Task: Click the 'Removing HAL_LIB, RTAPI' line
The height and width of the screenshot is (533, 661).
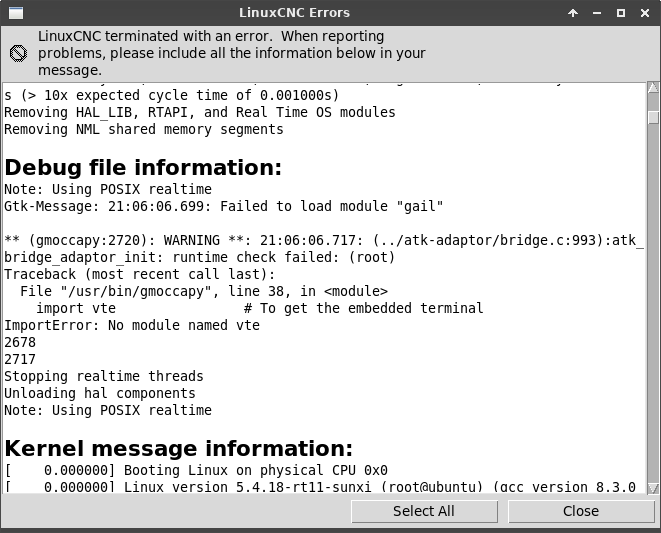Action: pos(200,112)
